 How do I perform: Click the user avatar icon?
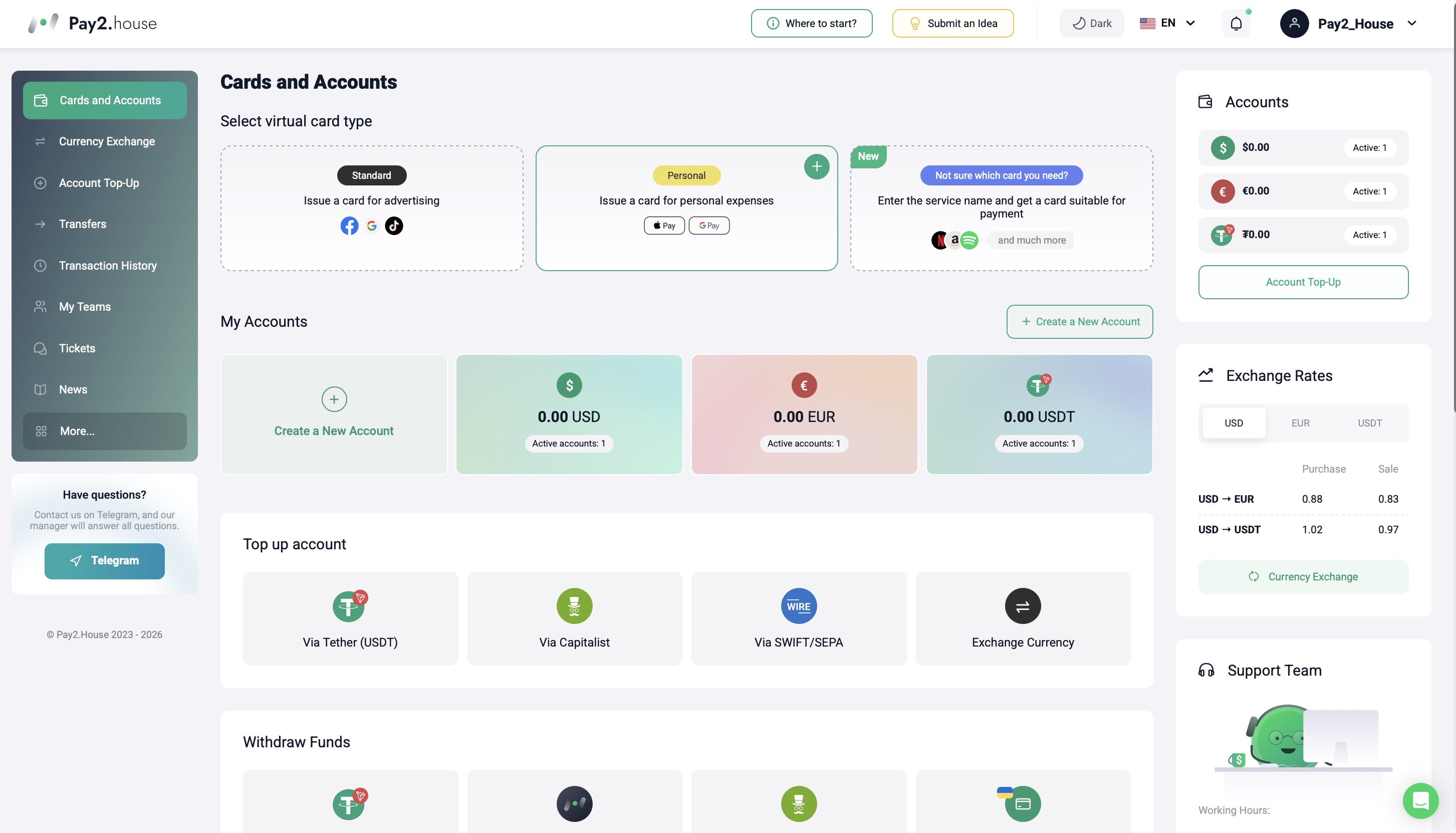tap(1294, 24)
